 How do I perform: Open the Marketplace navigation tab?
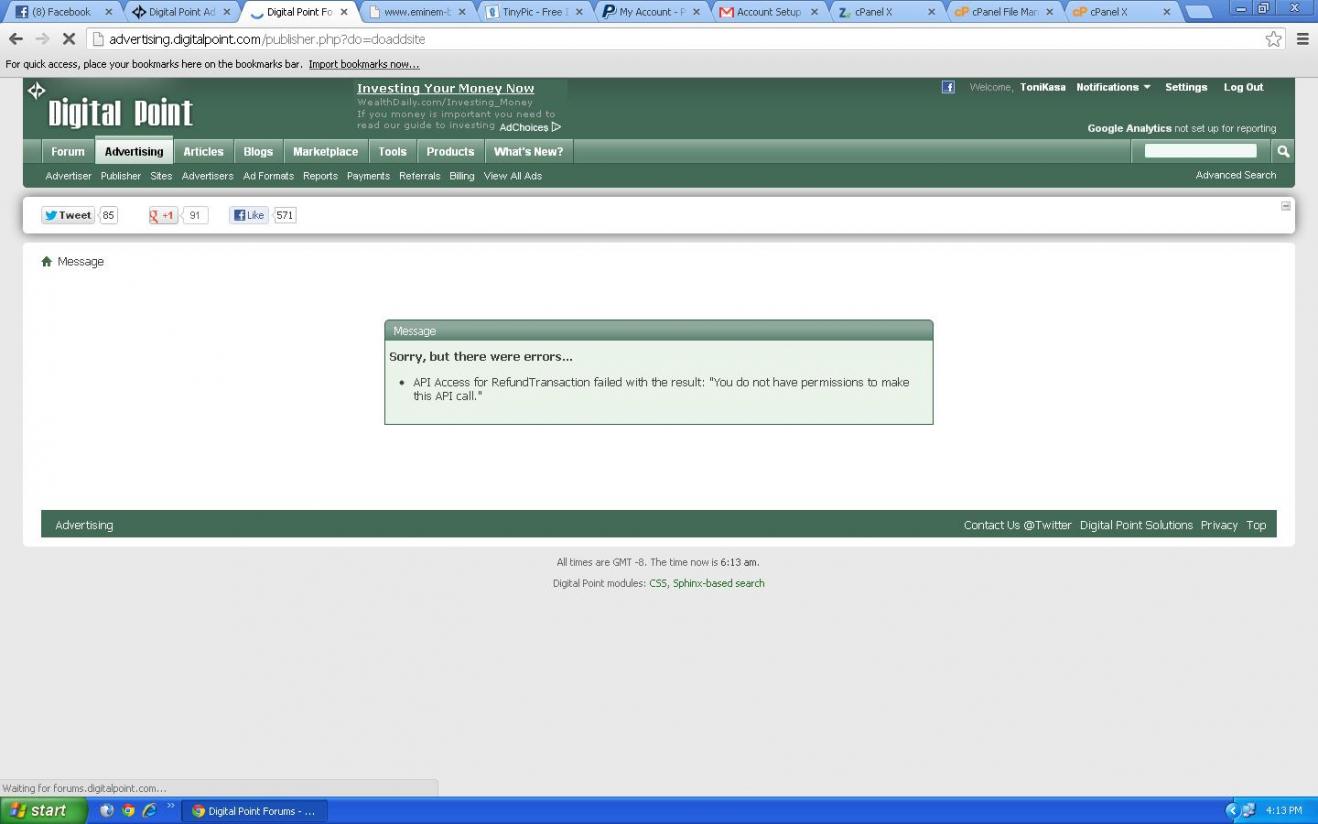(x=325, y=152)
